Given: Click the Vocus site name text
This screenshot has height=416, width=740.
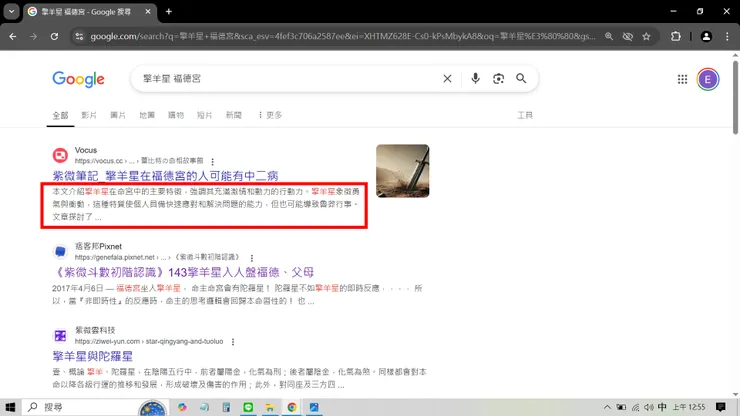Looking at the screenshot, I should (x=86, y=150).
